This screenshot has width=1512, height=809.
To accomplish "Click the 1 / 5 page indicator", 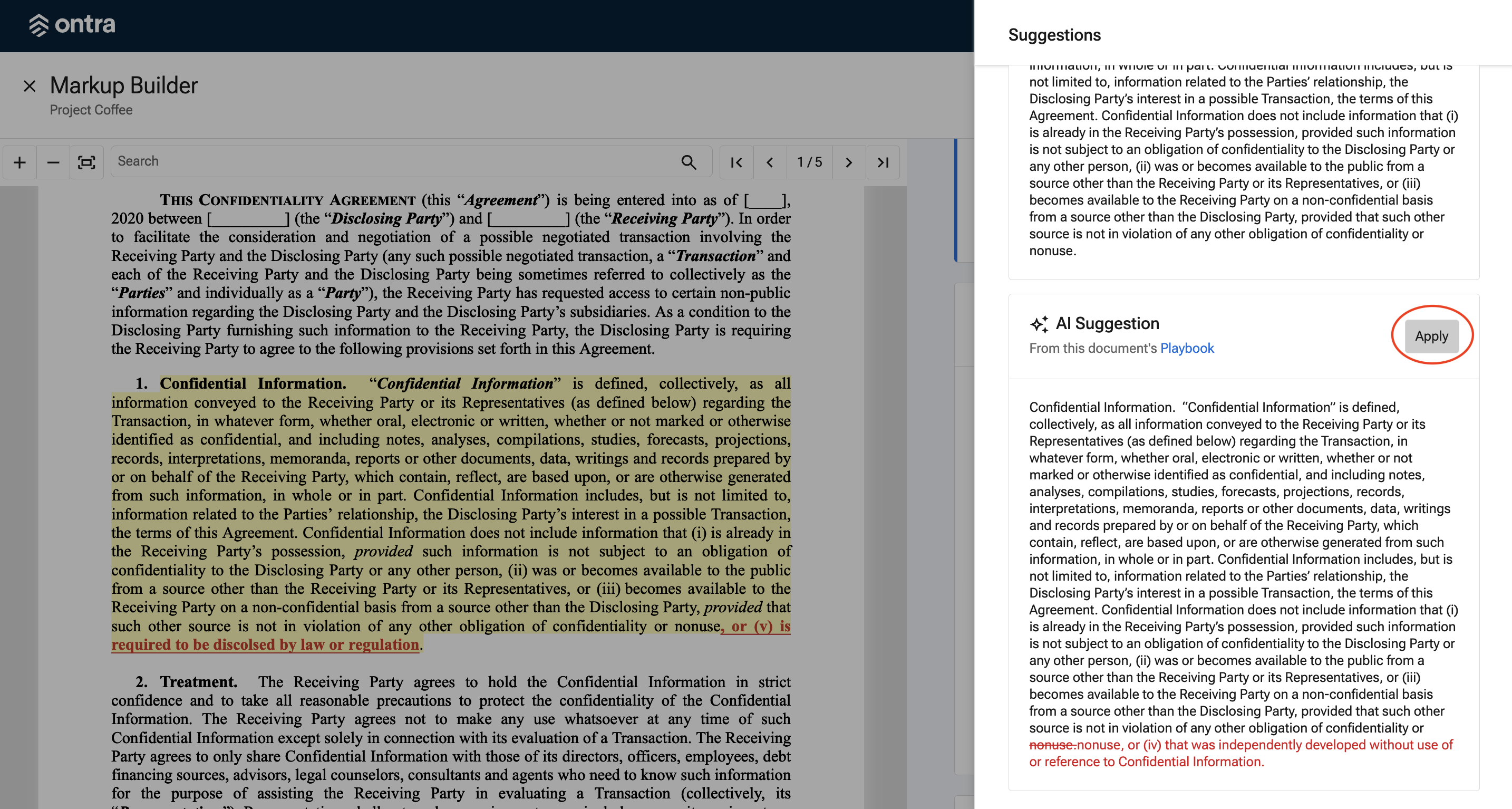I will pos(809,162).
